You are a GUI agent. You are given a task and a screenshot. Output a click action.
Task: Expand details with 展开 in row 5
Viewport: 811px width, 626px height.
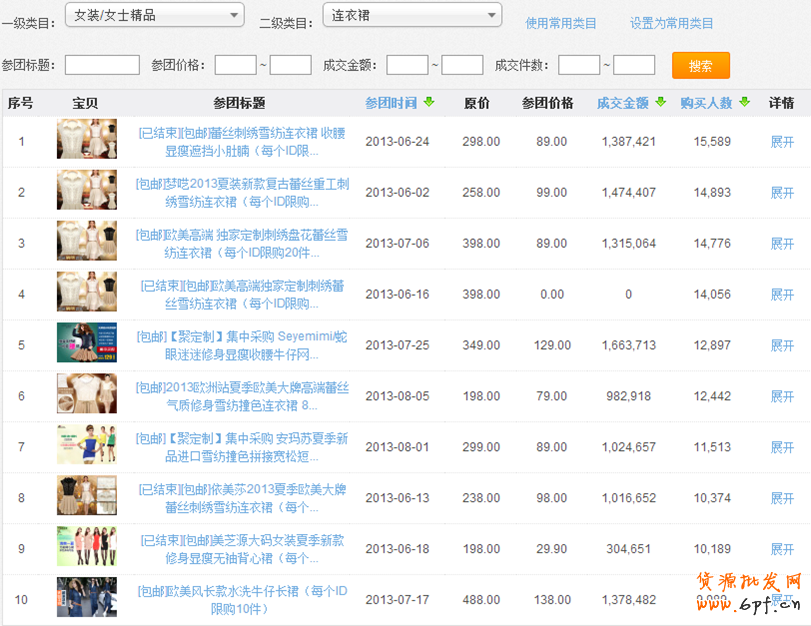781,346
